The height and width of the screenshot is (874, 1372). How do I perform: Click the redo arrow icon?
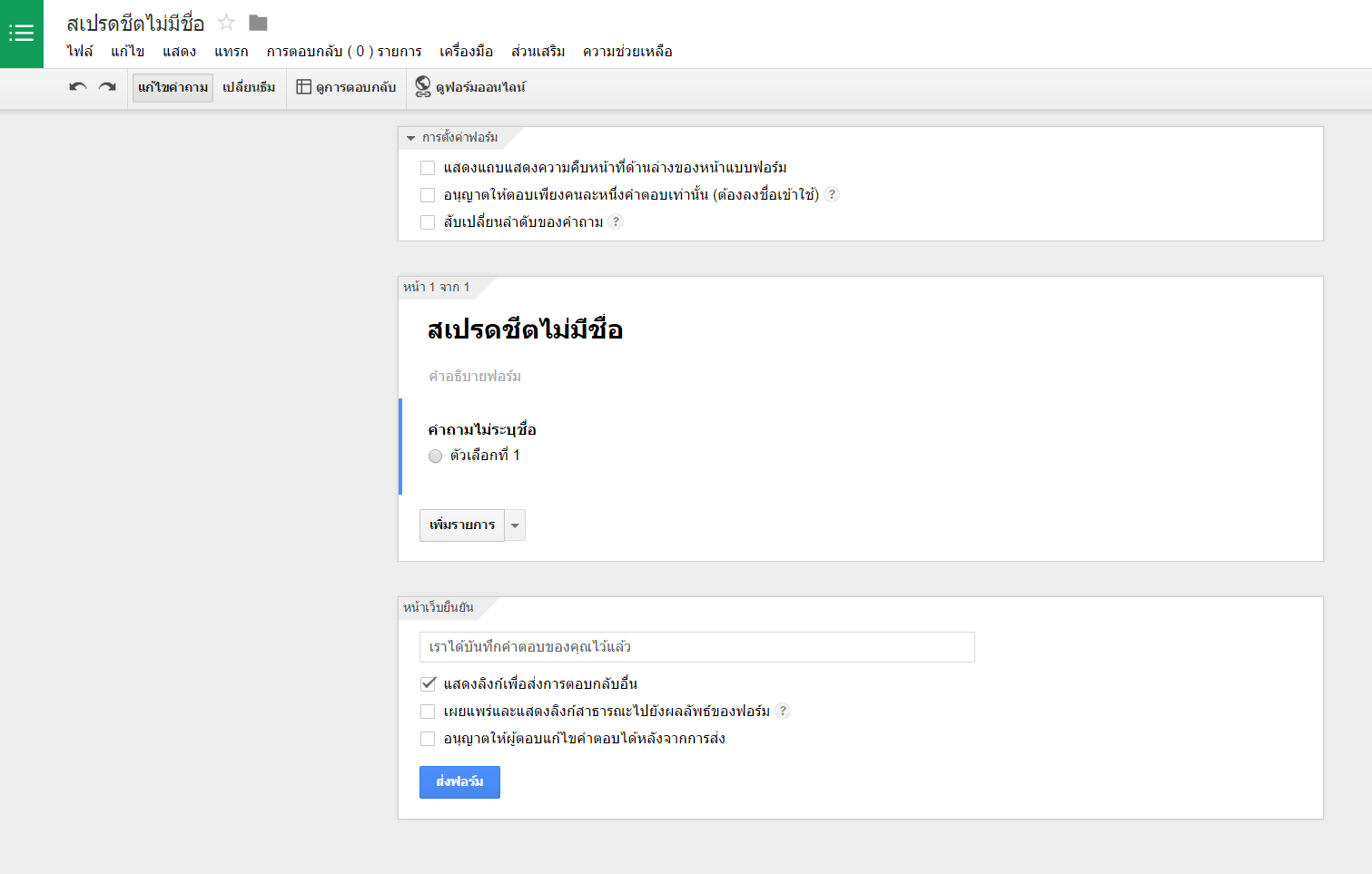point(107,87)
